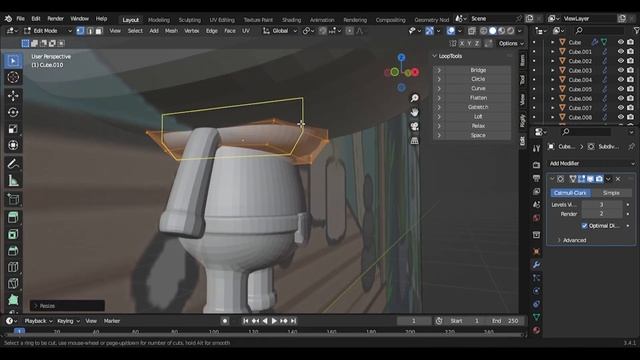Viewport: 640px width, 360px height.
Task: Open the Physics properties tab icon
Action: pyautogui.click(x=536, y=291)
